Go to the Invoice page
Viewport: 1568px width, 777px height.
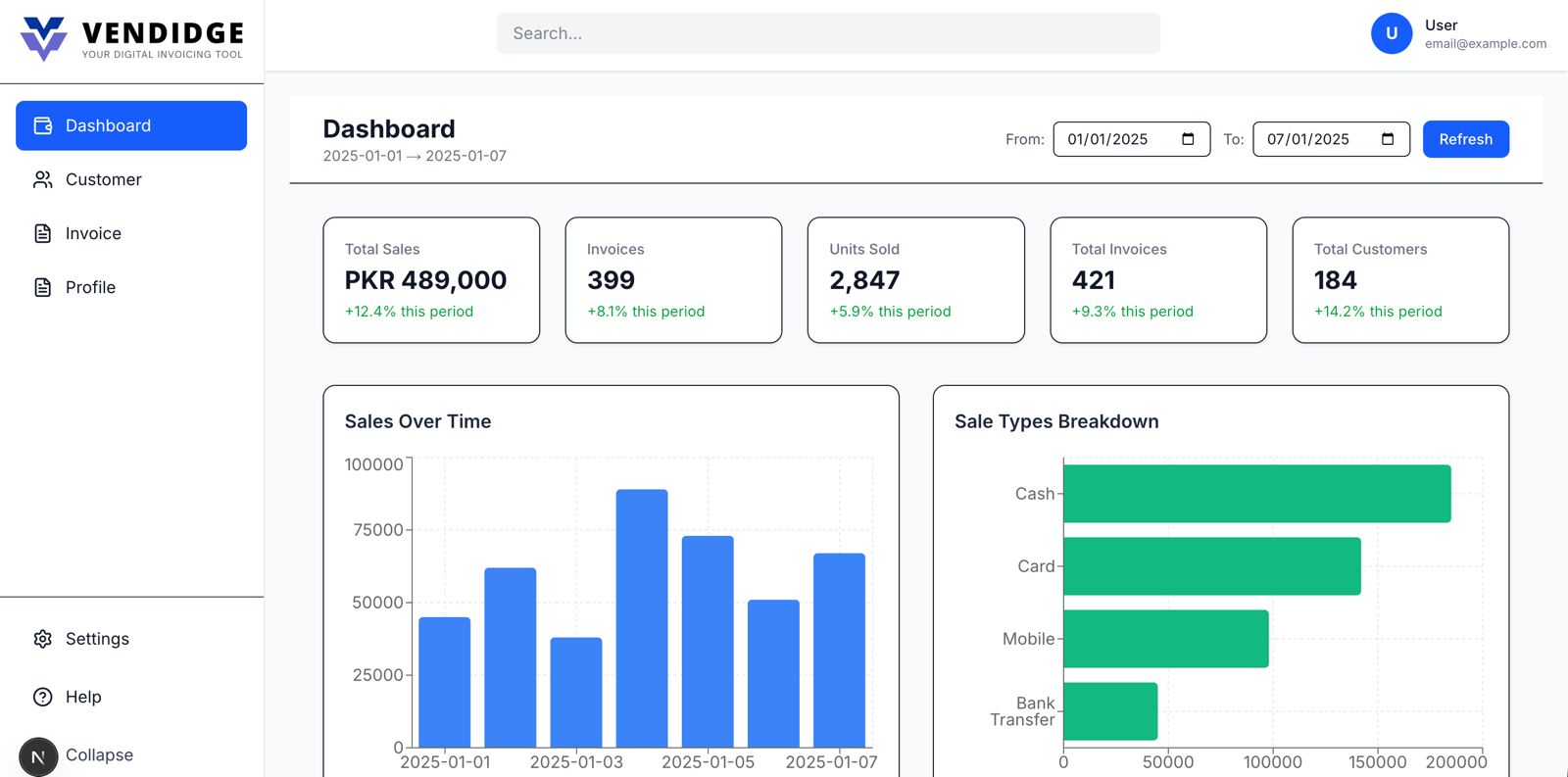pos(93,233)
